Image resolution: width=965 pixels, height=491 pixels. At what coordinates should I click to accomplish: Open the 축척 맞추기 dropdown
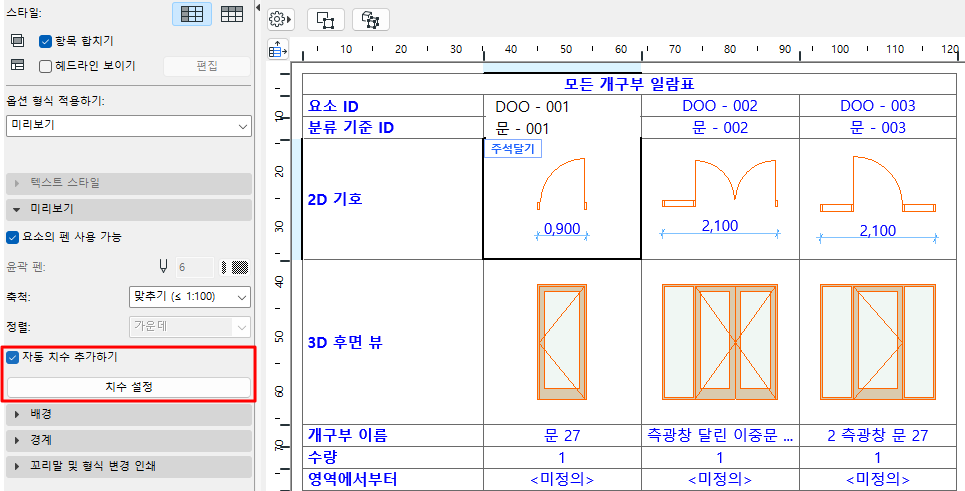[190, 297]
